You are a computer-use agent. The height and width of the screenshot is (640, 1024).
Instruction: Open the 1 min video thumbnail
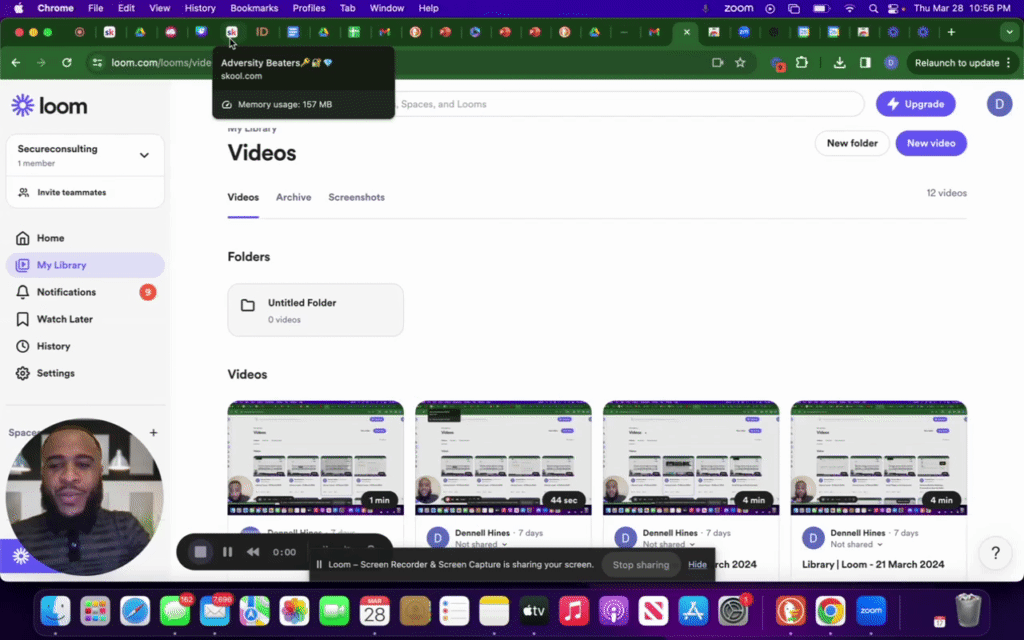(x=315, y=458)
